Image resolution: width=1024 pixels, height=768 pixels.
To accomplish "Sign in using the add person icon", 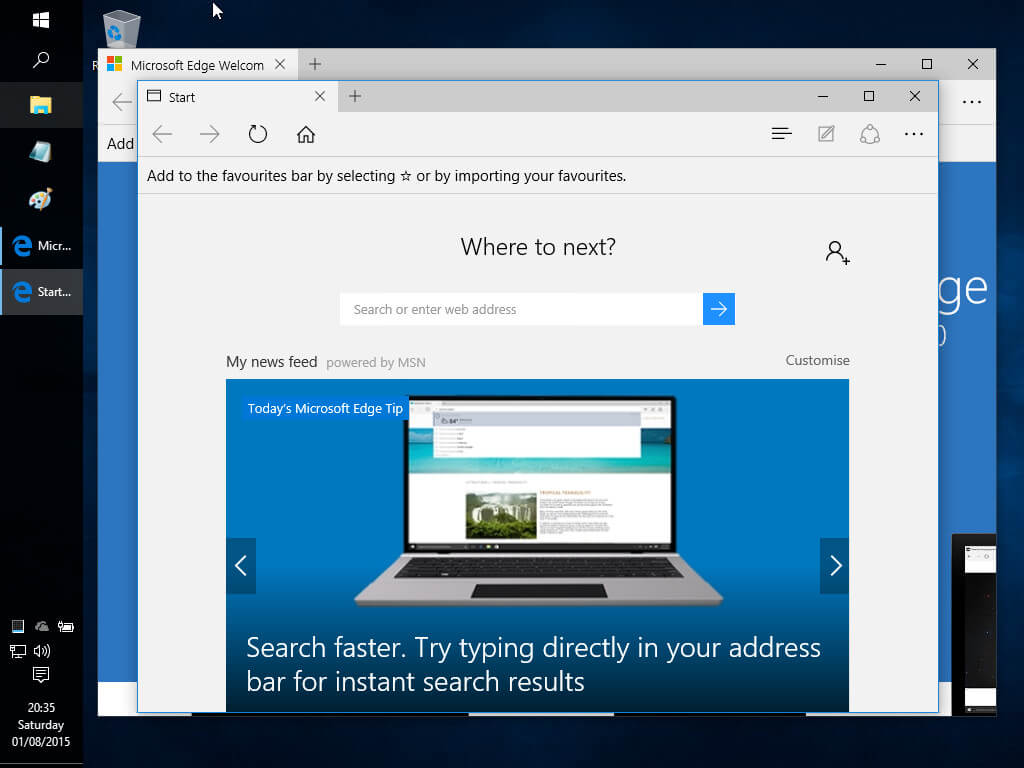I will pyautogui.click(x=837, y=252).
